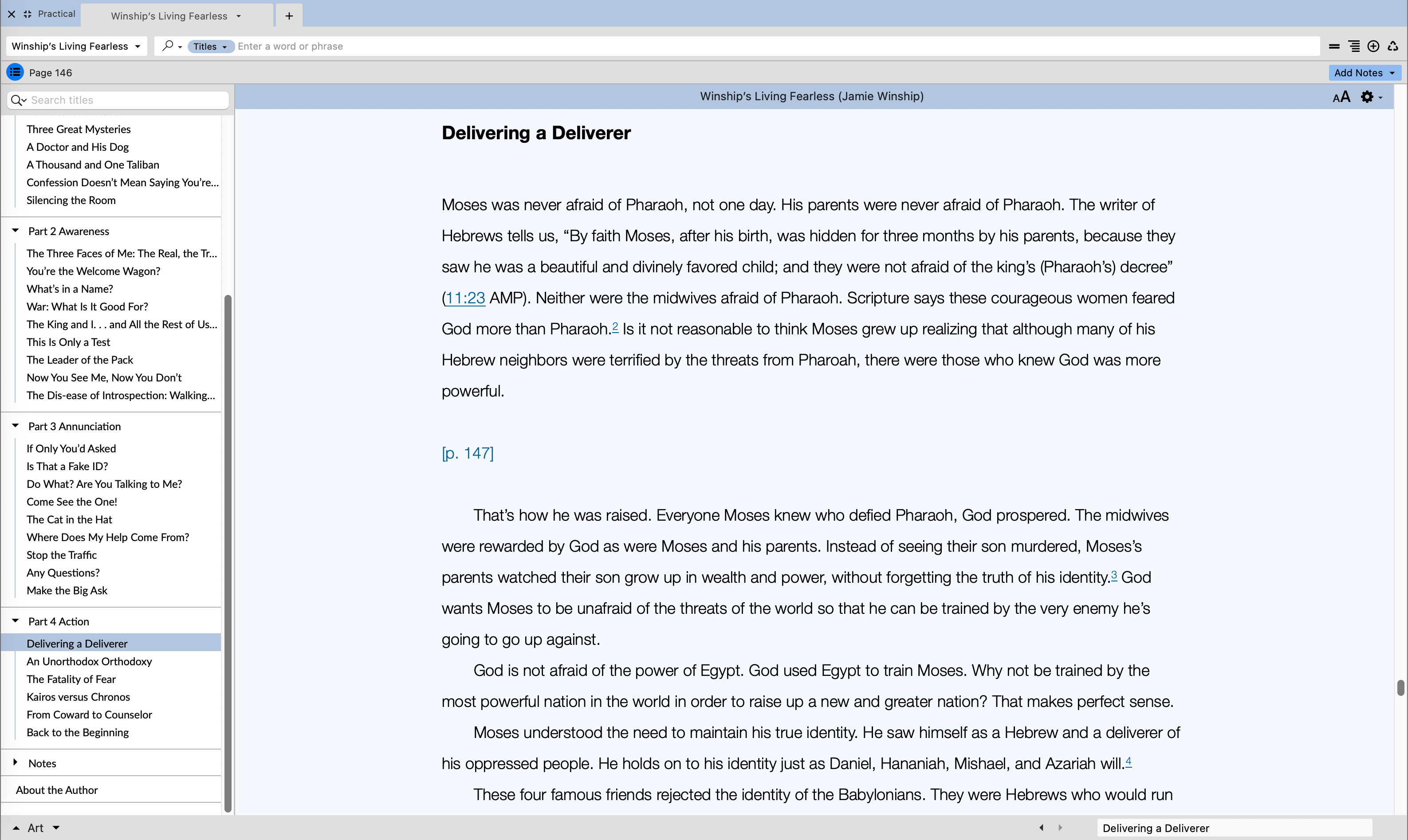Image resolution: width=1408 pixels, height=840 pixels.
Task: Open the Winship's Living Fearless tab dropdown arrow
Action: (x=238, y=16)
